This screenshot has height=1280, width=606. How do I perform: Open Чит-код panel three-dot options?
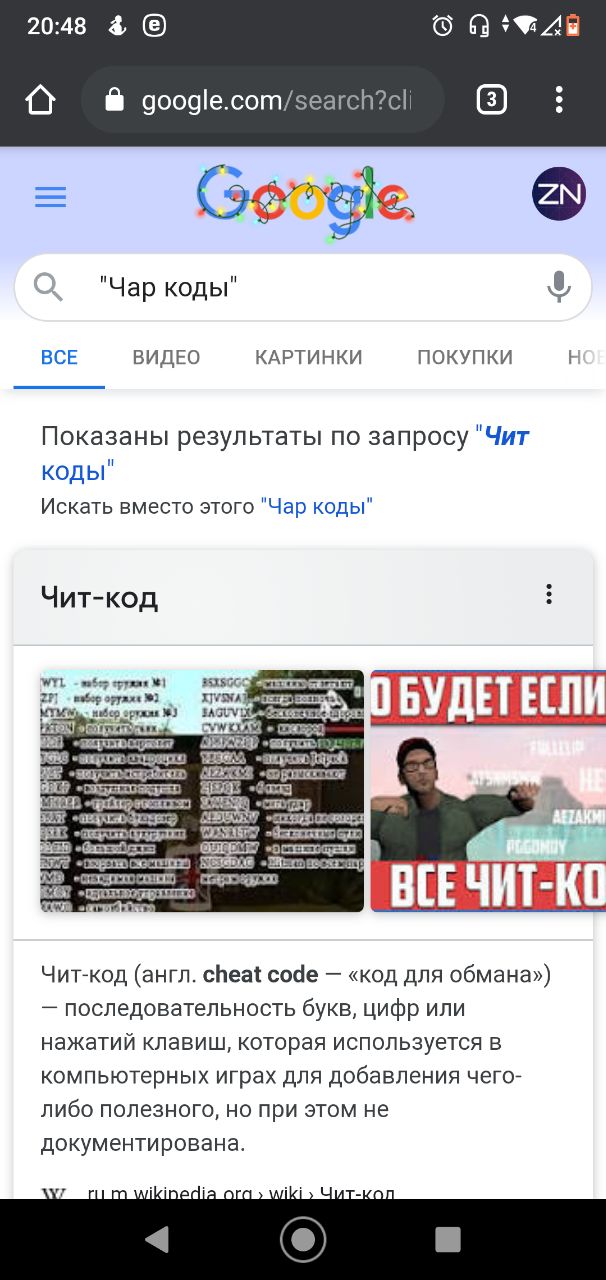click(548, 595)
